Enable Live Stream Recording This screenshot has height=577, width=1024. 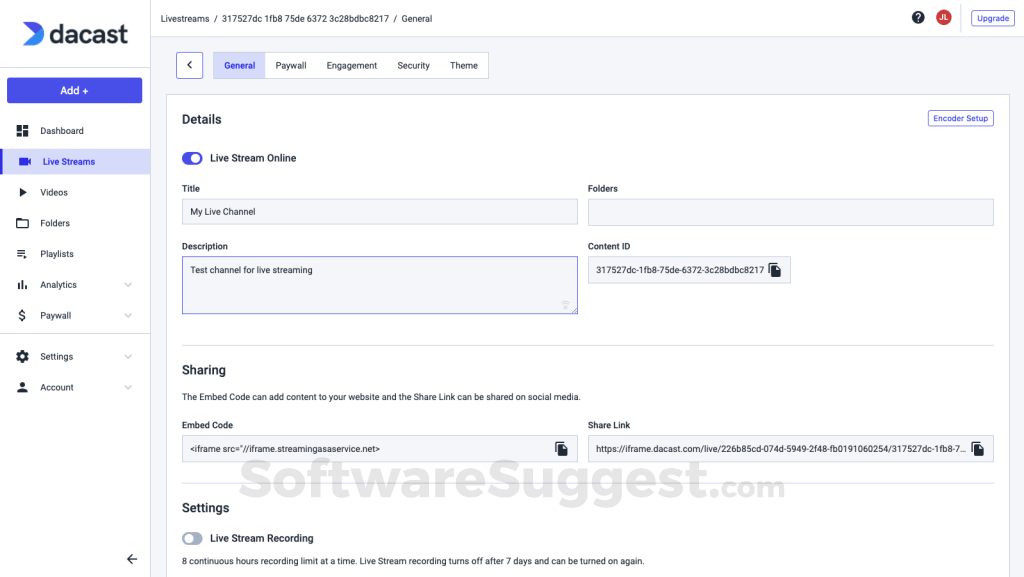pos(192,538)
